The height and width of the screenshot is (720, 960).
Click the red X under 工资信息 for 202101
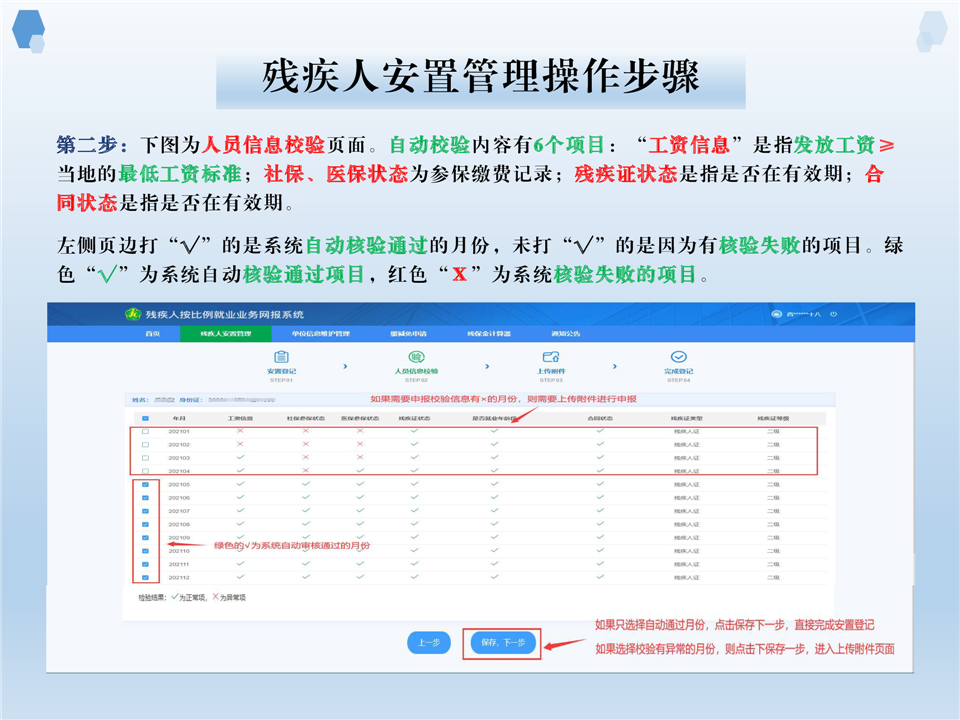tap(240, 431)
